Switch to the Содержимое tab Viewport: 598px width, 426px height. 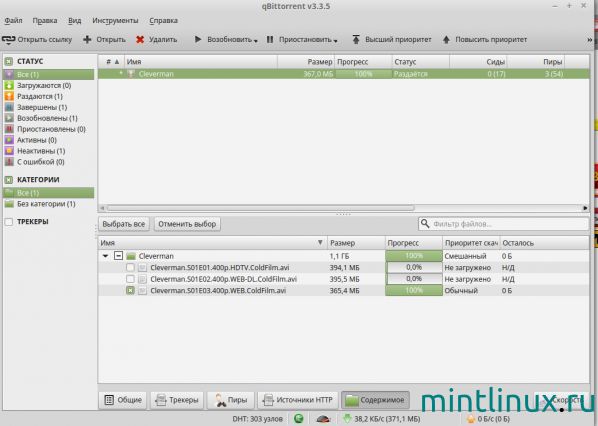[x=375, y=400]
